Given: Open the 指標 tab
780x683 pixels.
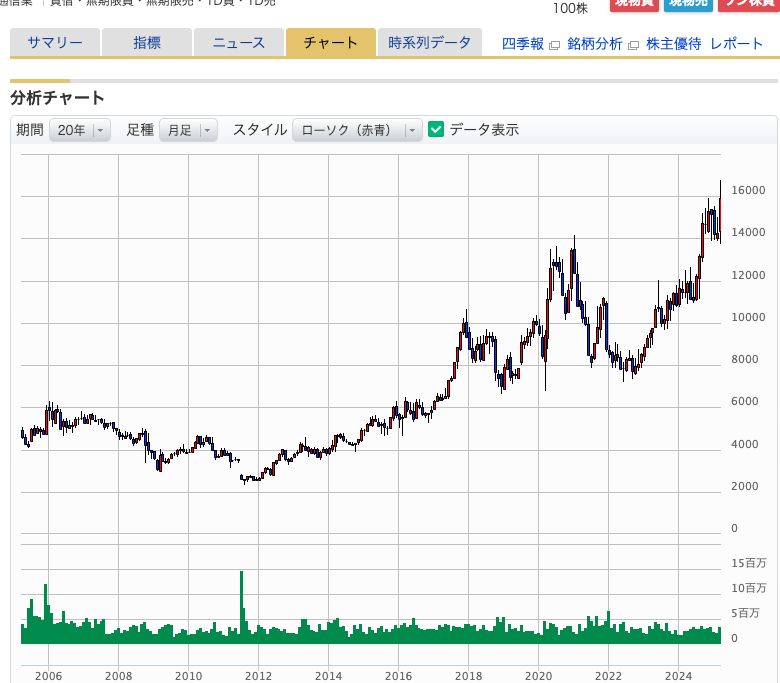Looking at the screenshot, I should 147,42.
